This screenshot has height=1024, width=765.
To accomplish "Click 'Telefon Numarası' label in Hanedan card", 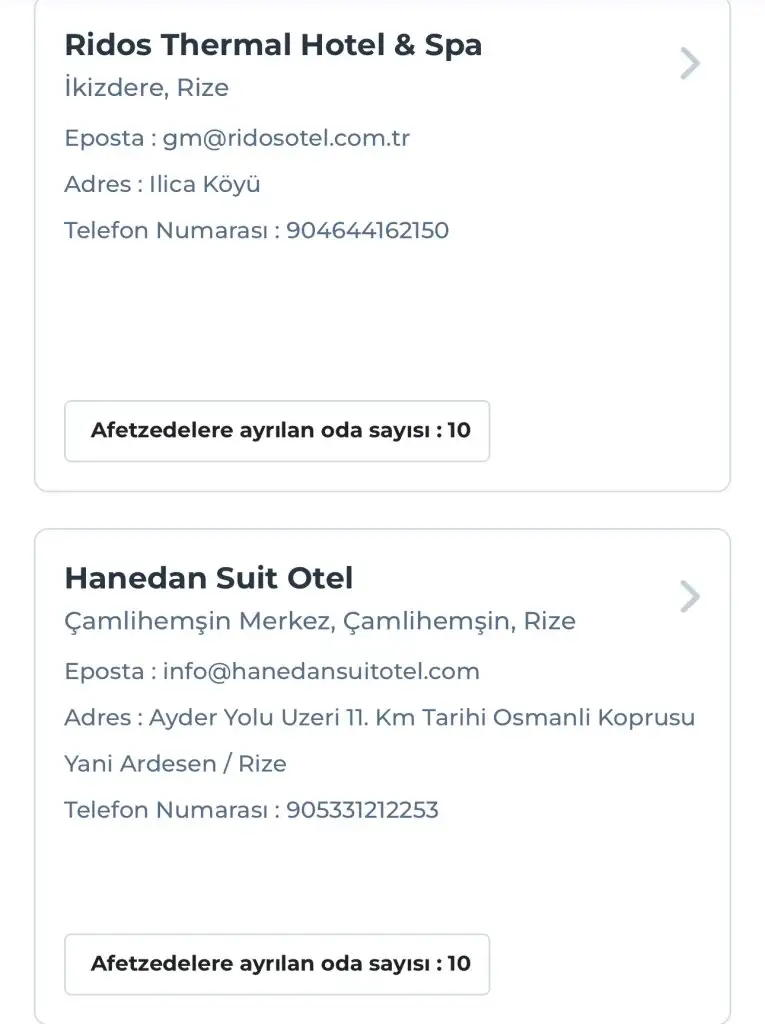I will (166, 810).
